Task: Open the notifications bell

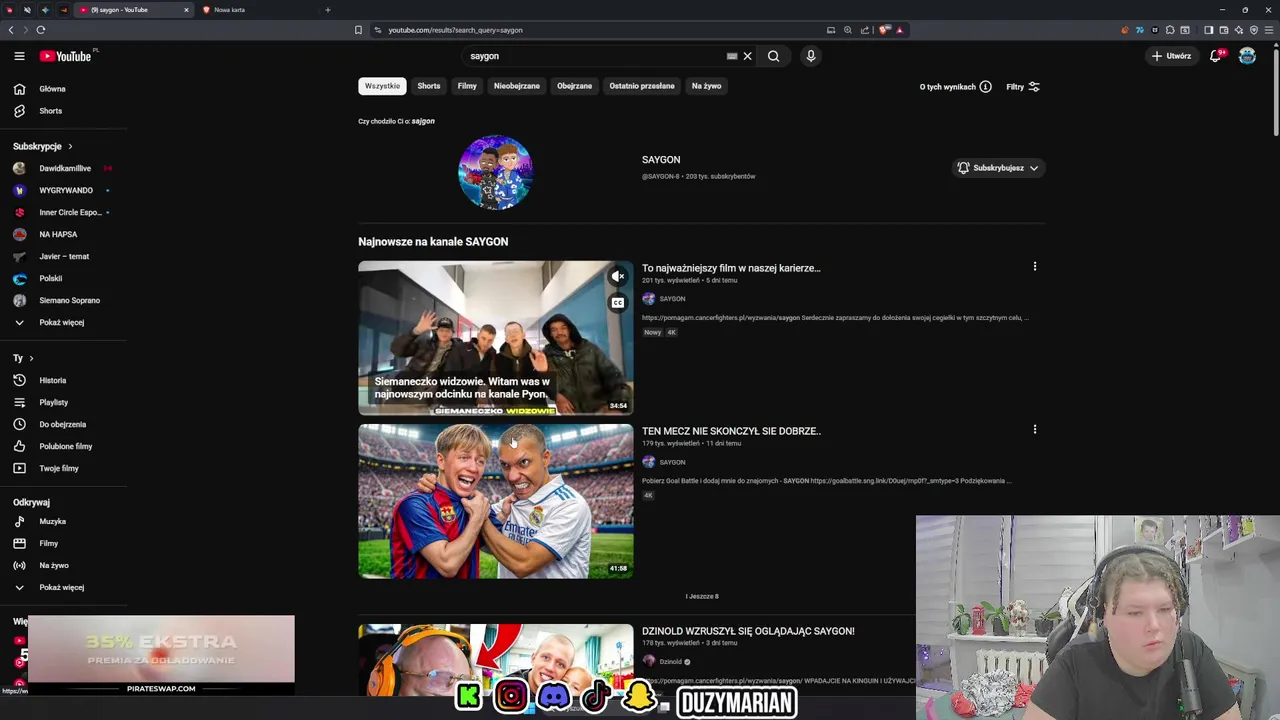Action: [x=1216, y=56]
